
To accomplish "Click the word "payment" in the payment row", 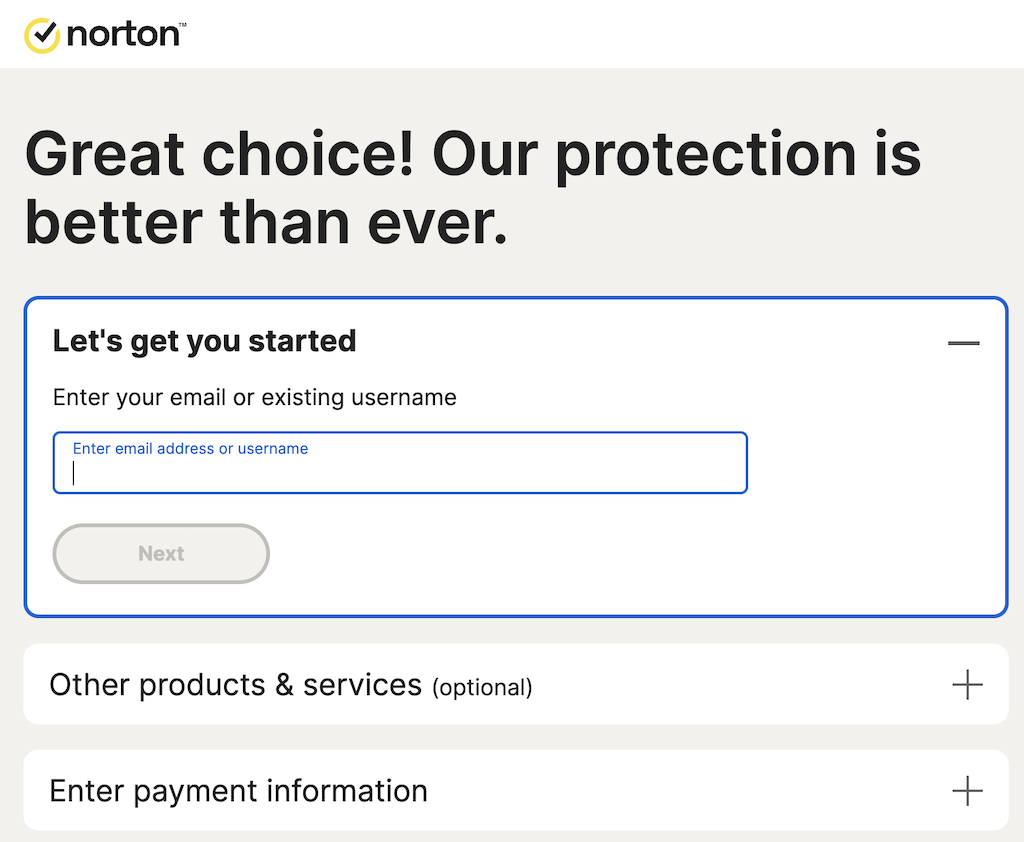I will pyautogui.click(x=192, y=791).
